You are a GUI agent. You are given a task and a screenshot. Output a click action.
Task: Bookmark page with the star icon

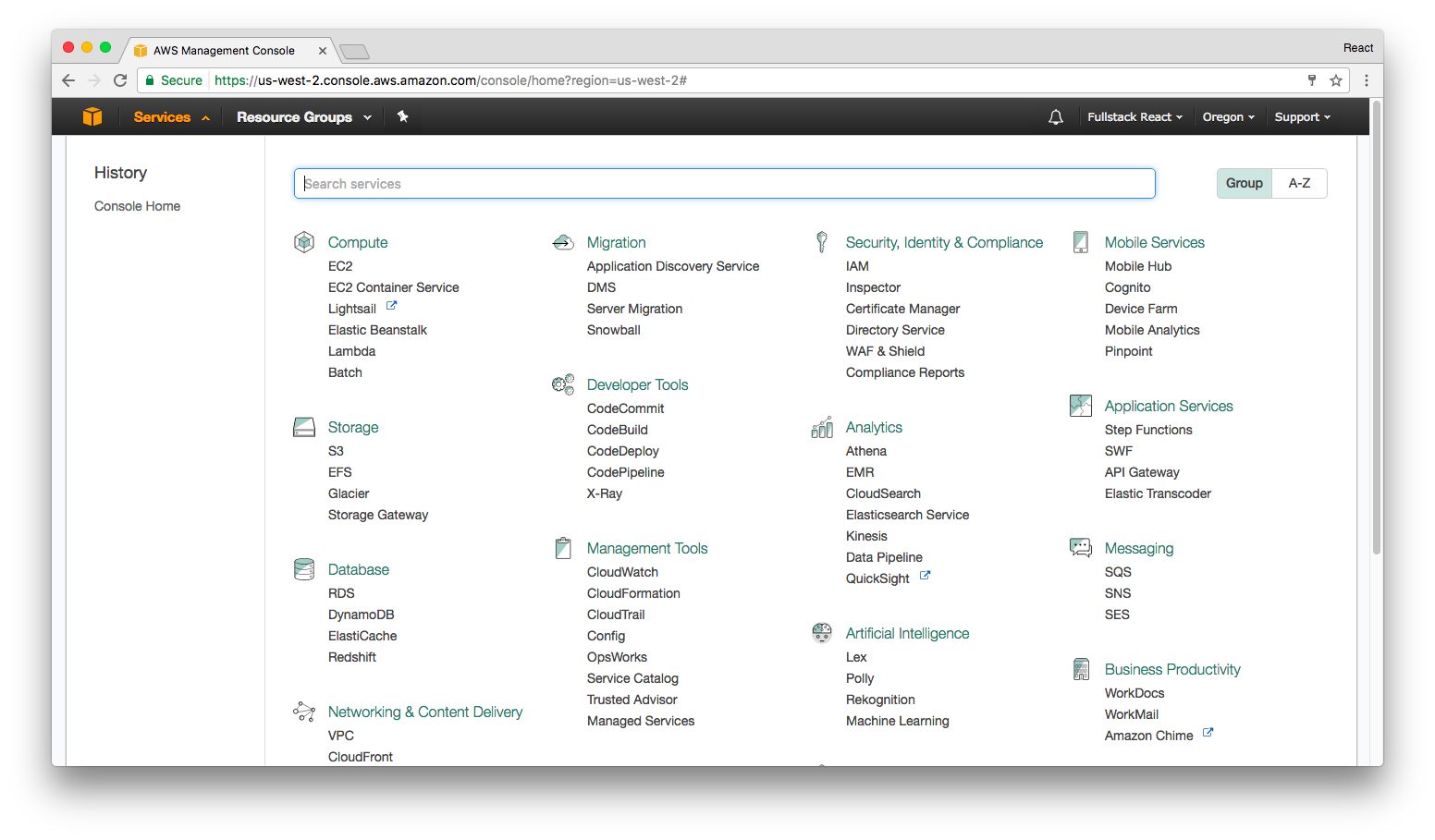tap(1336, 80)
